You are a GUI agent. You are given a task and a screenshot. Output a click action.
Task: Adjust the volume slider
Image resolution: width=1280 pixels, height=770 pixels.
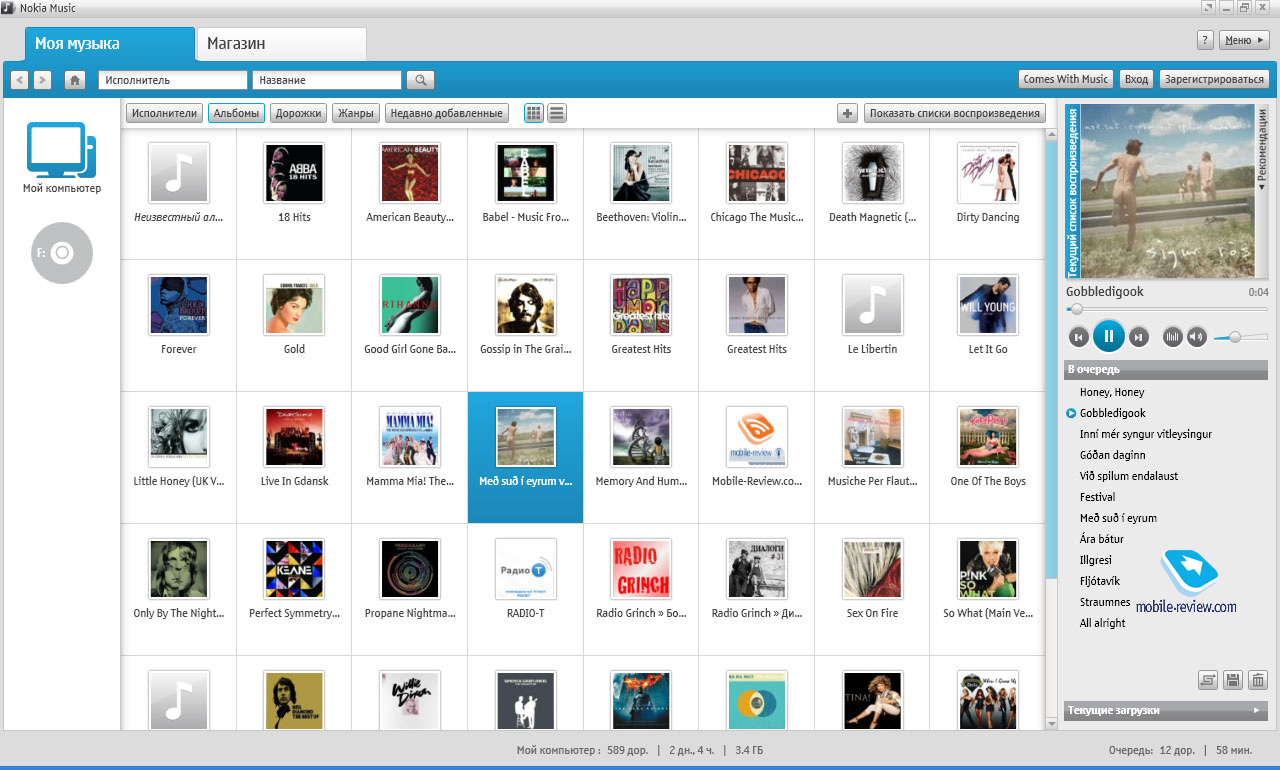point(1241,337)
